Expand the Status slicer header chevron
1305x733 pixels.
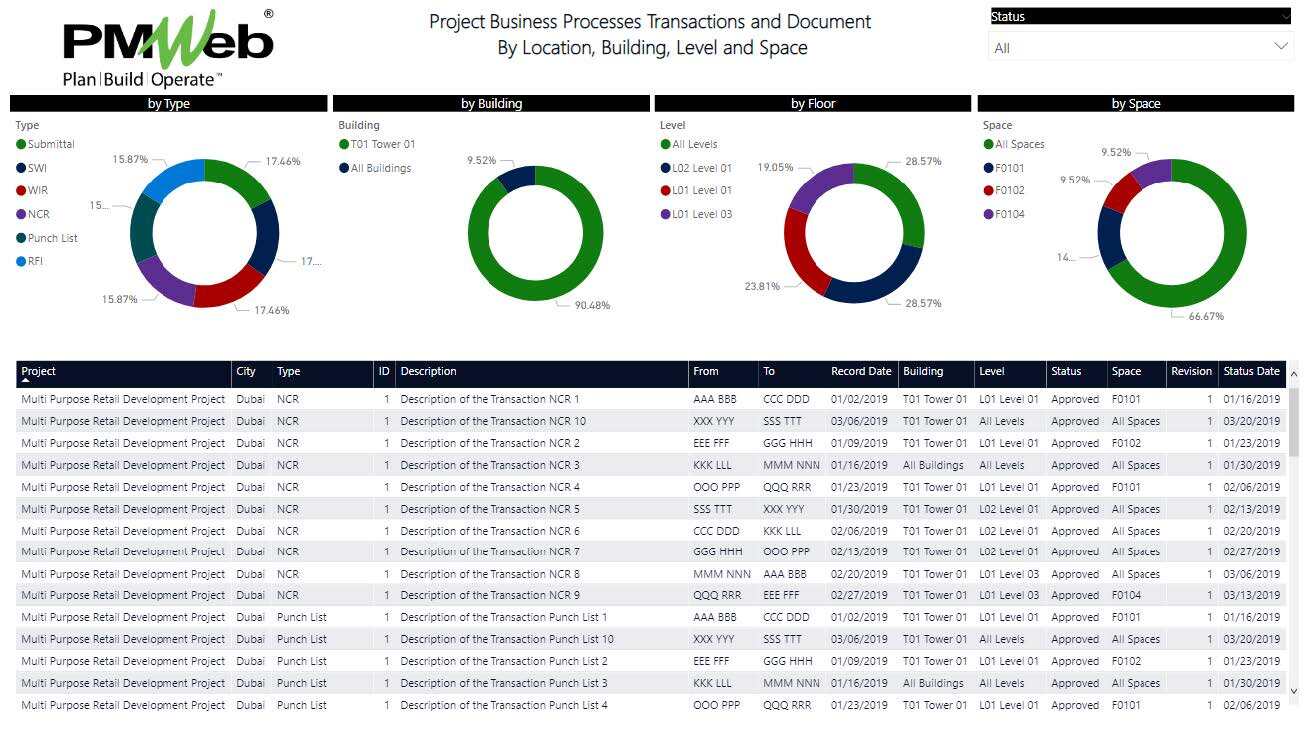[x=1284, y=16]
